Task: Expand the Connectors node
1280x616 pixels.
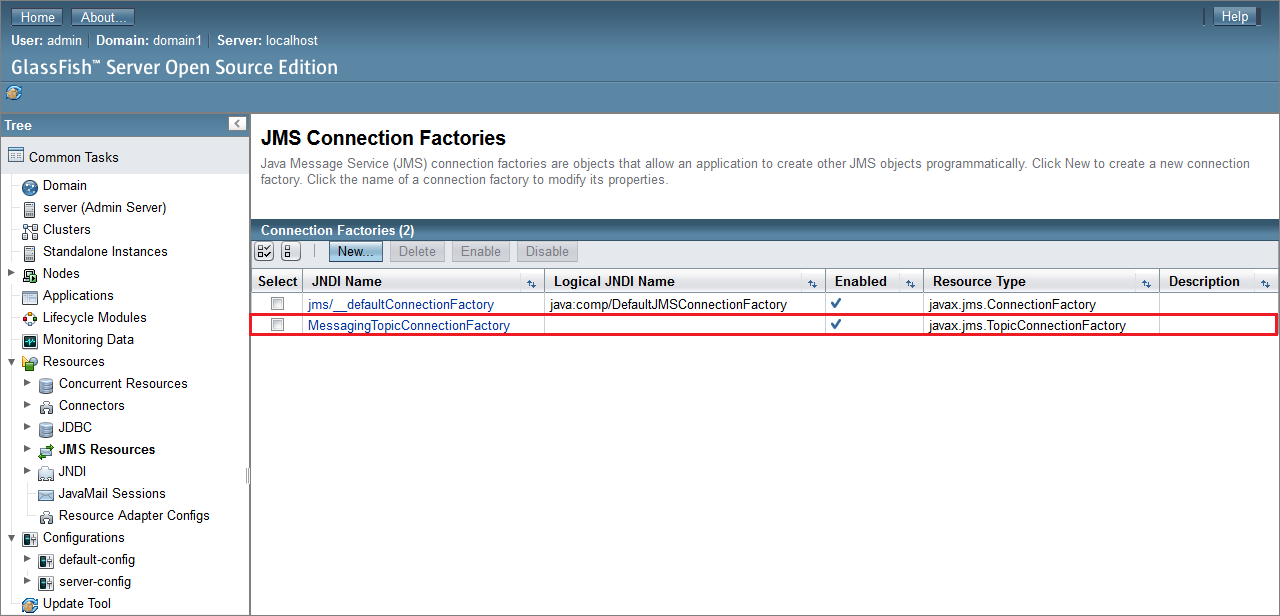Action: tap(27, 405)
